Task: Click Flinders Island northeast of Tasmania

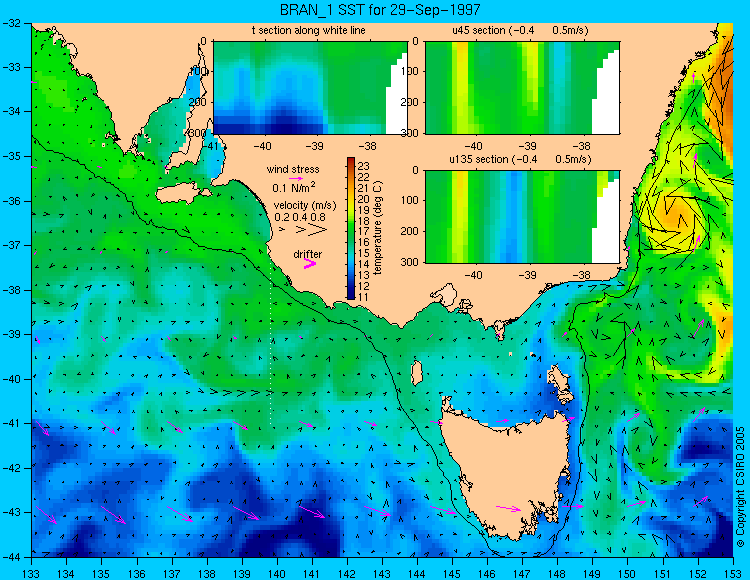Action: [x=561, y=381]
